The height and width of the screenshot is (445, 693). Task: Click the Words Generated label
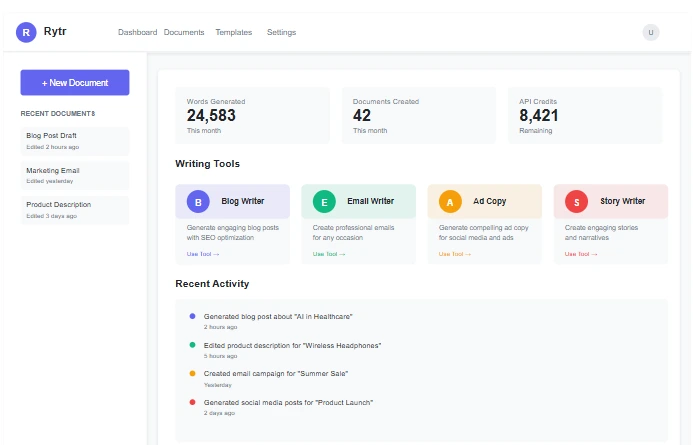coord(216,102)
